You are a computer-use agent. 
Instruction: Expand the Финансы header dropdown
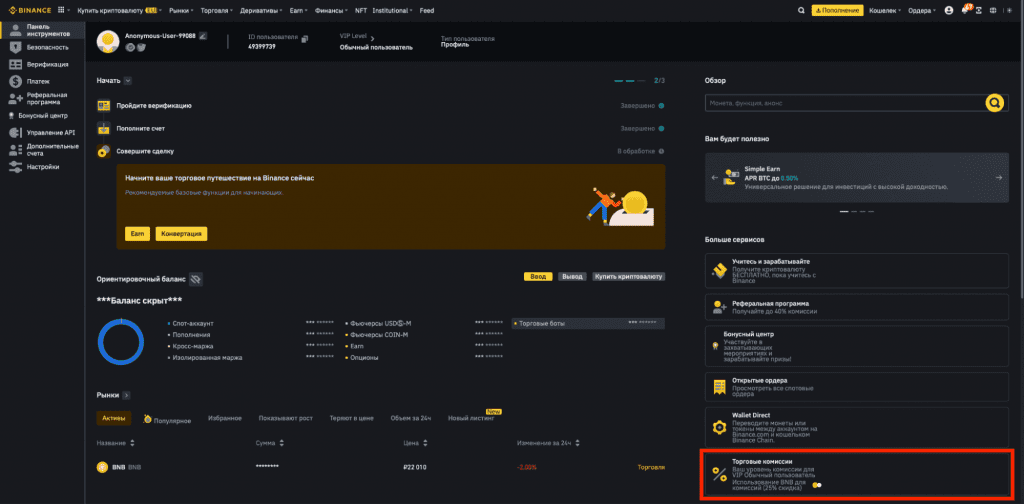[331, 10]
